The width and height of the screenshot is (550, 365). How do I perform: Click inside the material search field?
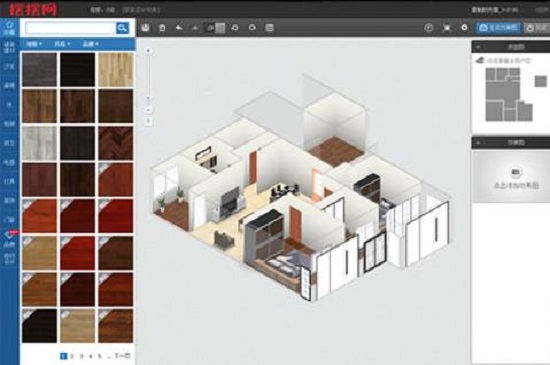71,28
